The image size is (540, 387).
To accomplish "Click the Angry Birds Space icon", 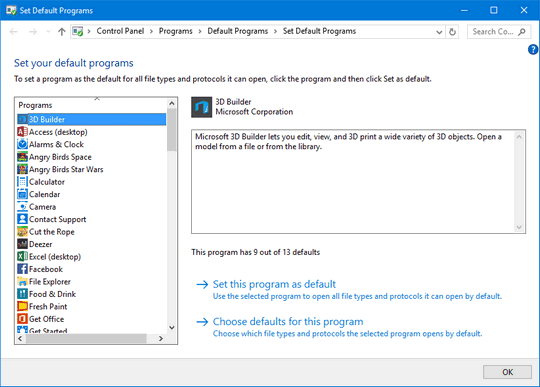I will point(22,157).
